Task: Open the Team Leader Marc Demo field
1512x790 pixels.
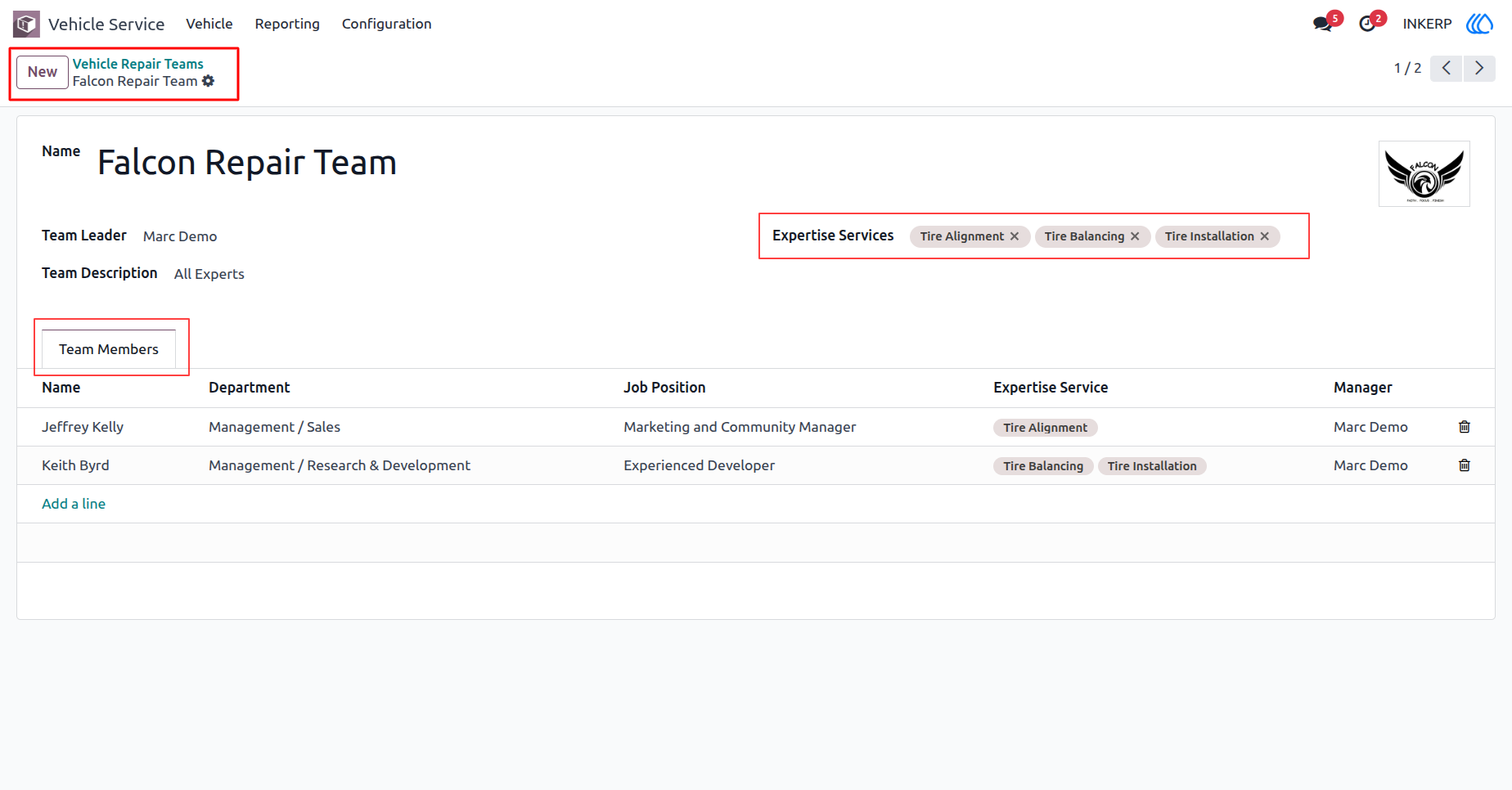Action: pyautogui.click(x=180, y=236)
